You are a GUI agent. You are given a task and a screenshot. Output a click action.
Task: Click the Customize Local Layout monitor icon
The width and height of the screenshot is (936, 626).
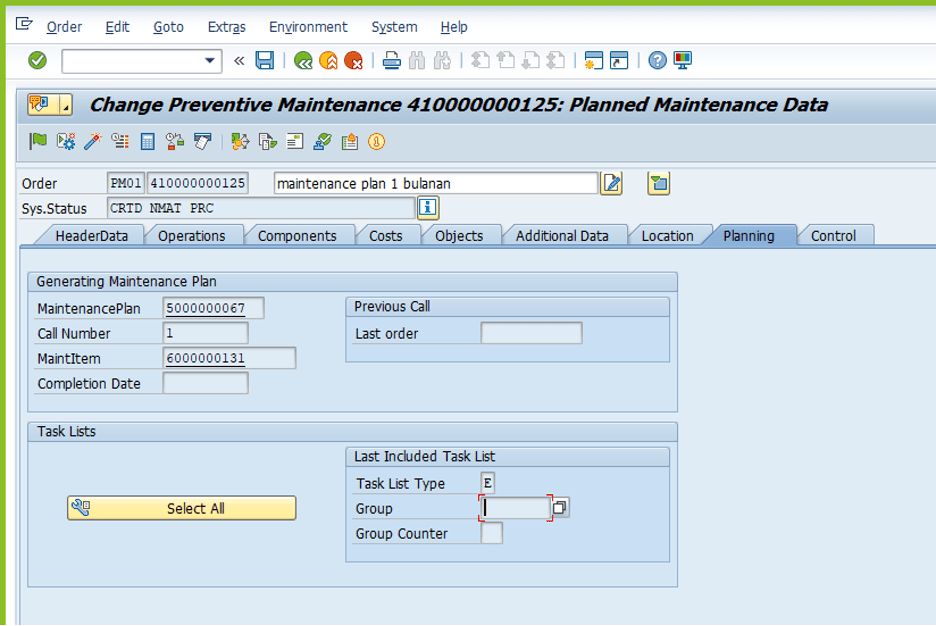[x=683, y=61]
